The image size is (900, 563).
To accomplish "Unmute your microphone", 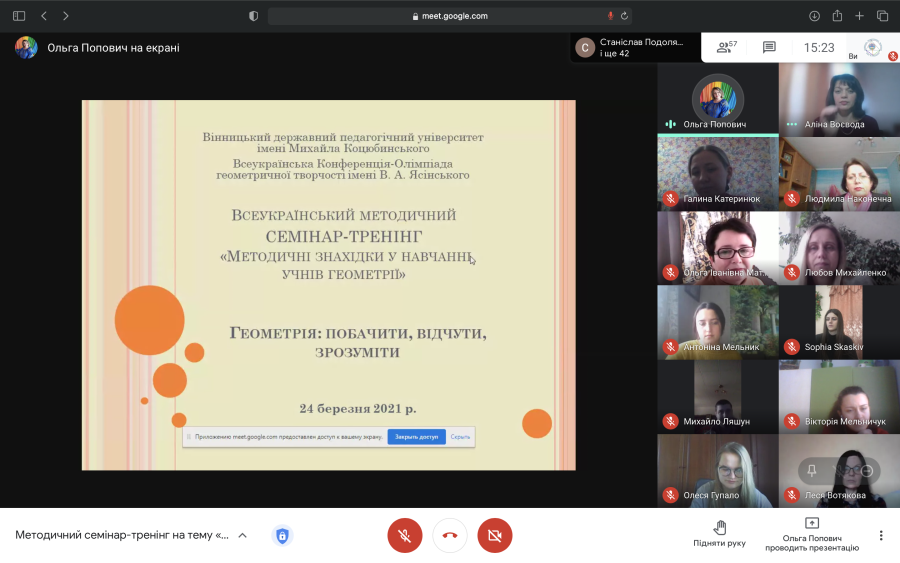I will tap(405, 535).
